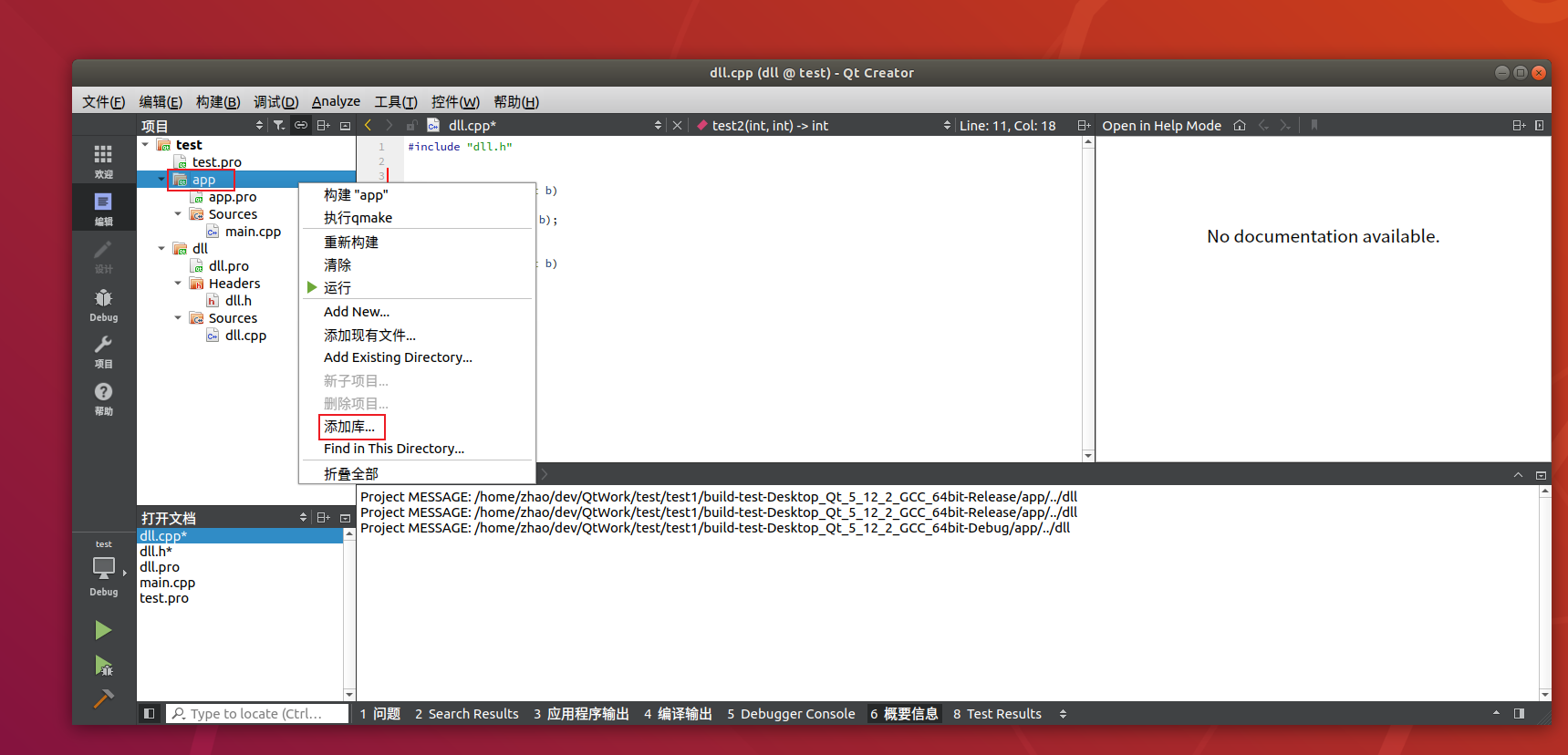This screenshot has height=755, width=1568.
Task: Click the Line: 11, Col: 18 indicator
Action: click(1007, 126)
